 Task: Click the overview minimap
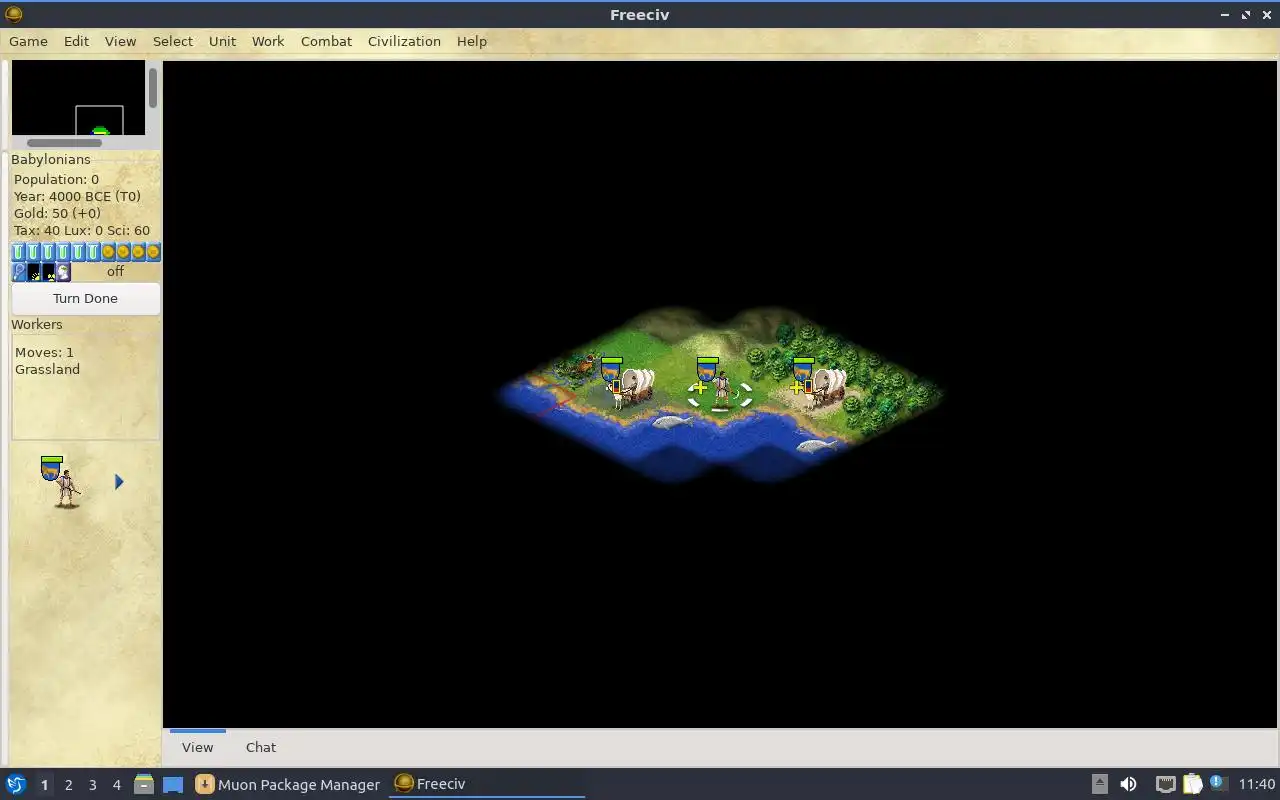point(78,98)
